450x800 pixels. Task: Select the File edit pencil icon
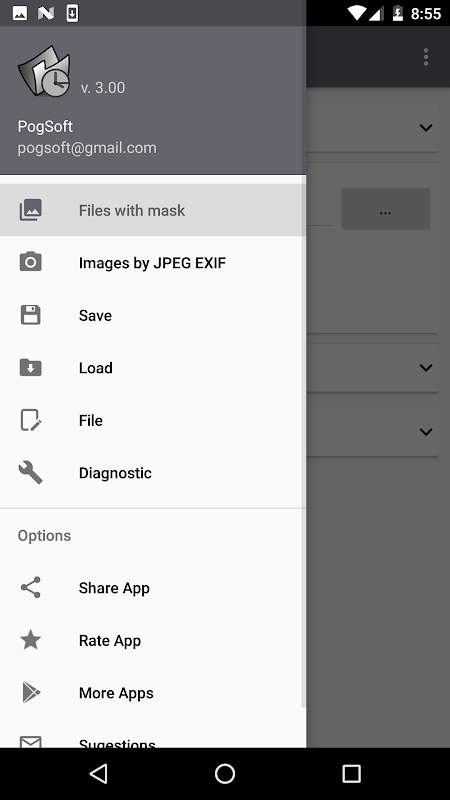tap(31, 420)
